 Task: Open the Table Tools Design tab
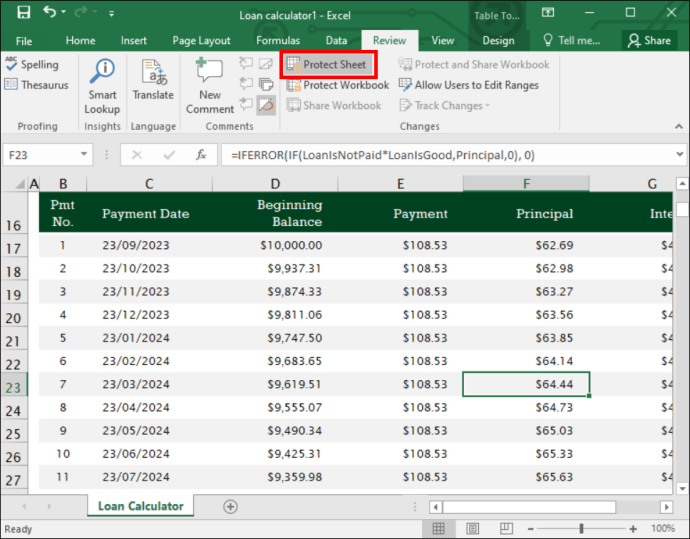tap(498, 40)
